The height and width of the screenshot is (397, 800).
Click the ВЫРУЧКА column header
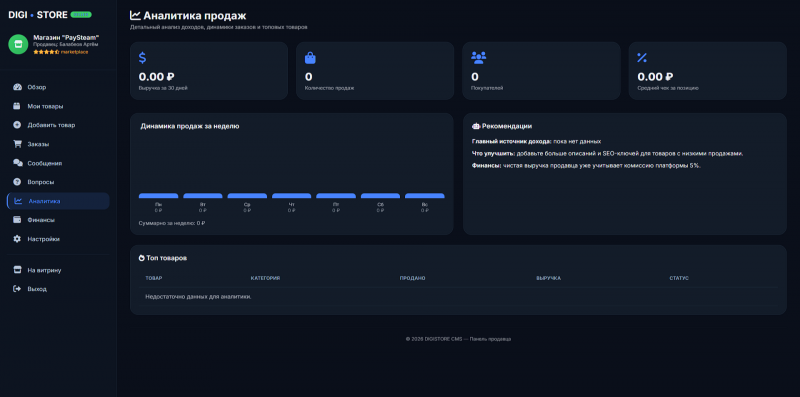[x=548, y=278]
